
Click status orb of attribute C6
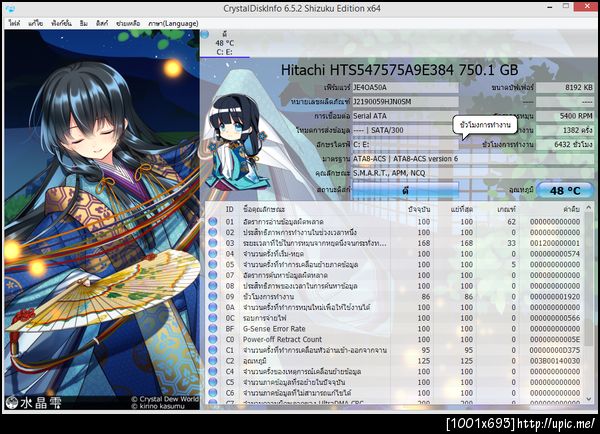pyautogui.click(x=213, y=393)
